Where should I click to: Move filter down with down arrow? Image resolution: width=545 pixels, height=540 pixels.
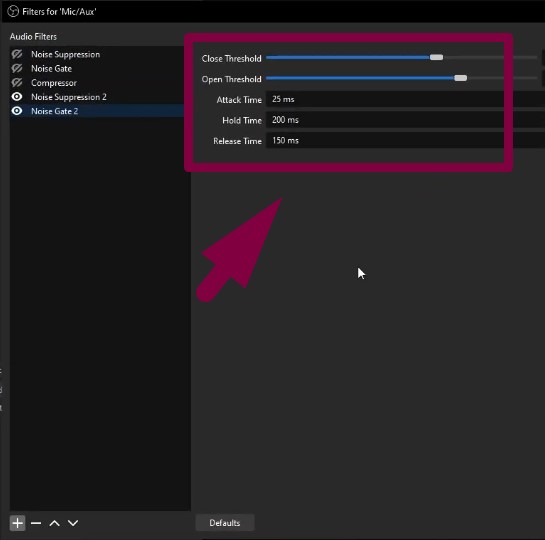point(73,523)
